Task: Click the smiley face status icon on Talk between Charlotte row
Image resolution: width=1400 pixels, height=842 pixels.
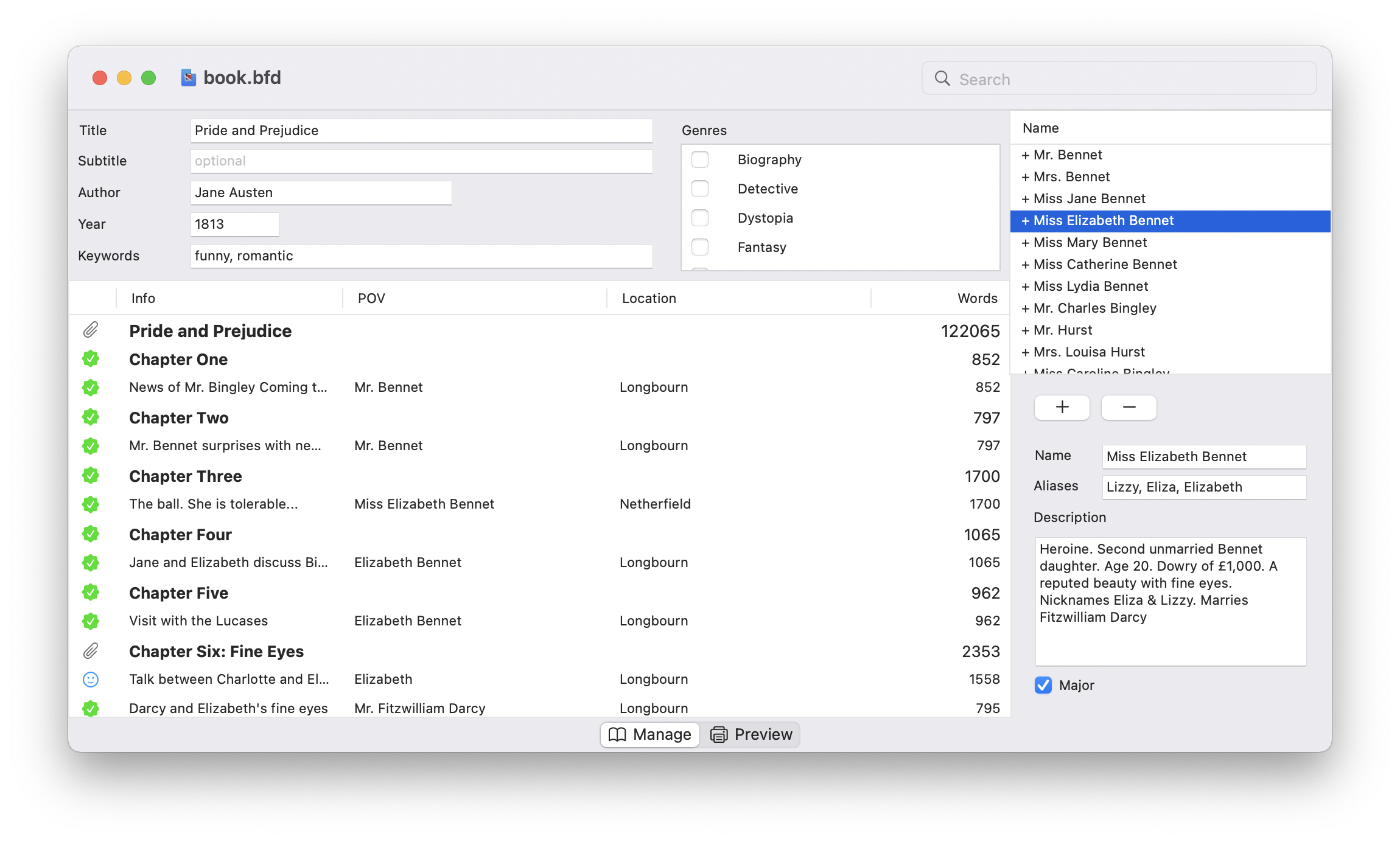Action: click(91, 679)
